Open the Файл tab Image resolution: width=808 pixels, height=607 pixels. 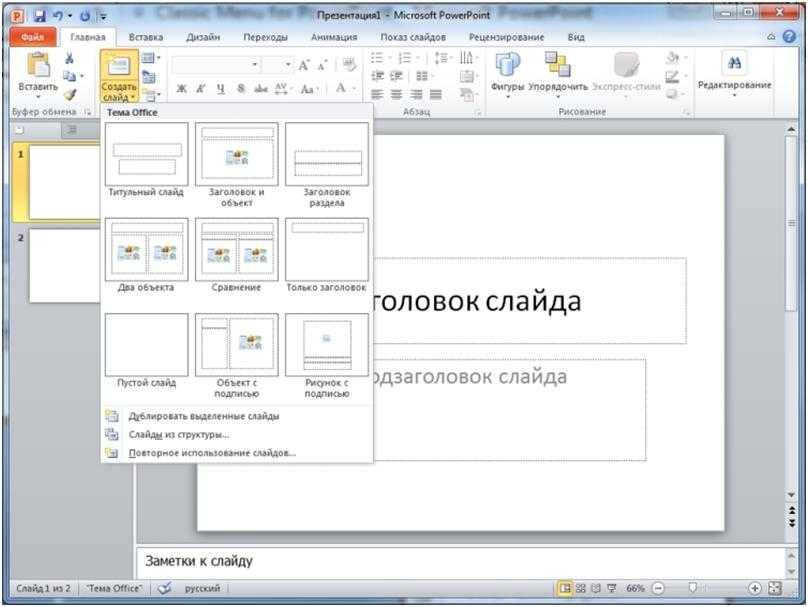pos(32,37)
